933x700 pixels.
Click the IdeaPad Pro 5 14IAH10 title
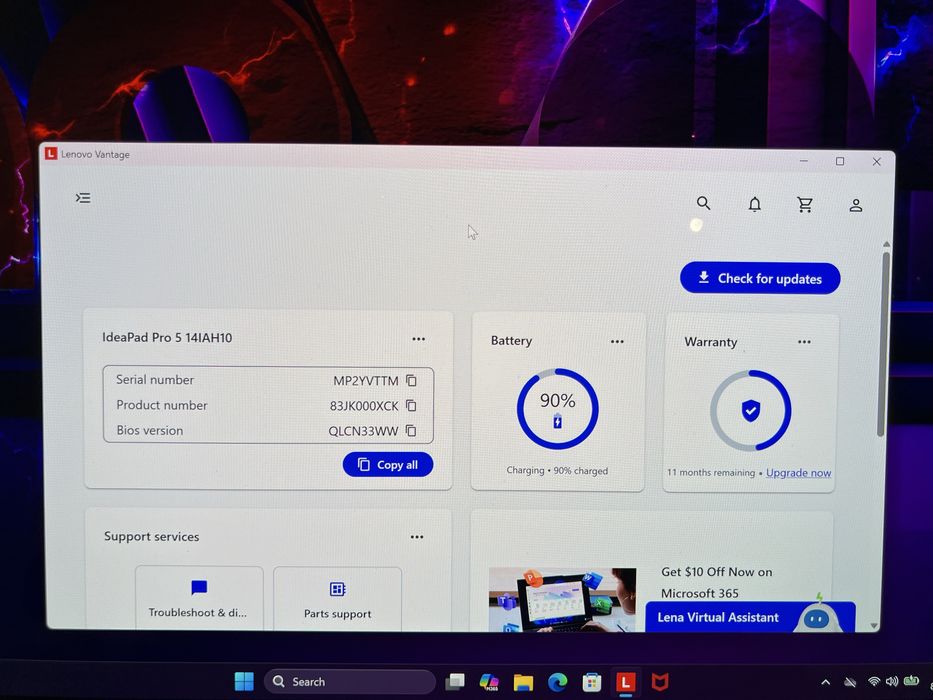tap(167, 338)
